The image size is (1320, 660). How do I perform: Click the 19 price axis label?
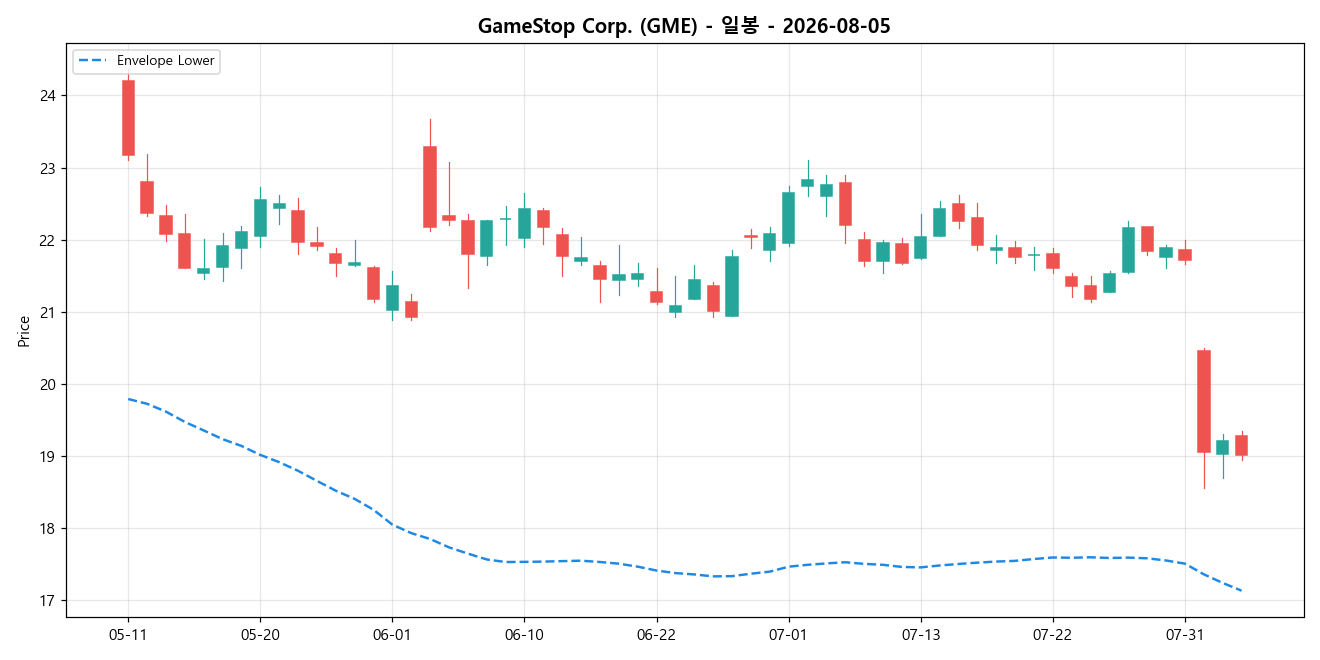pos(48,457)
